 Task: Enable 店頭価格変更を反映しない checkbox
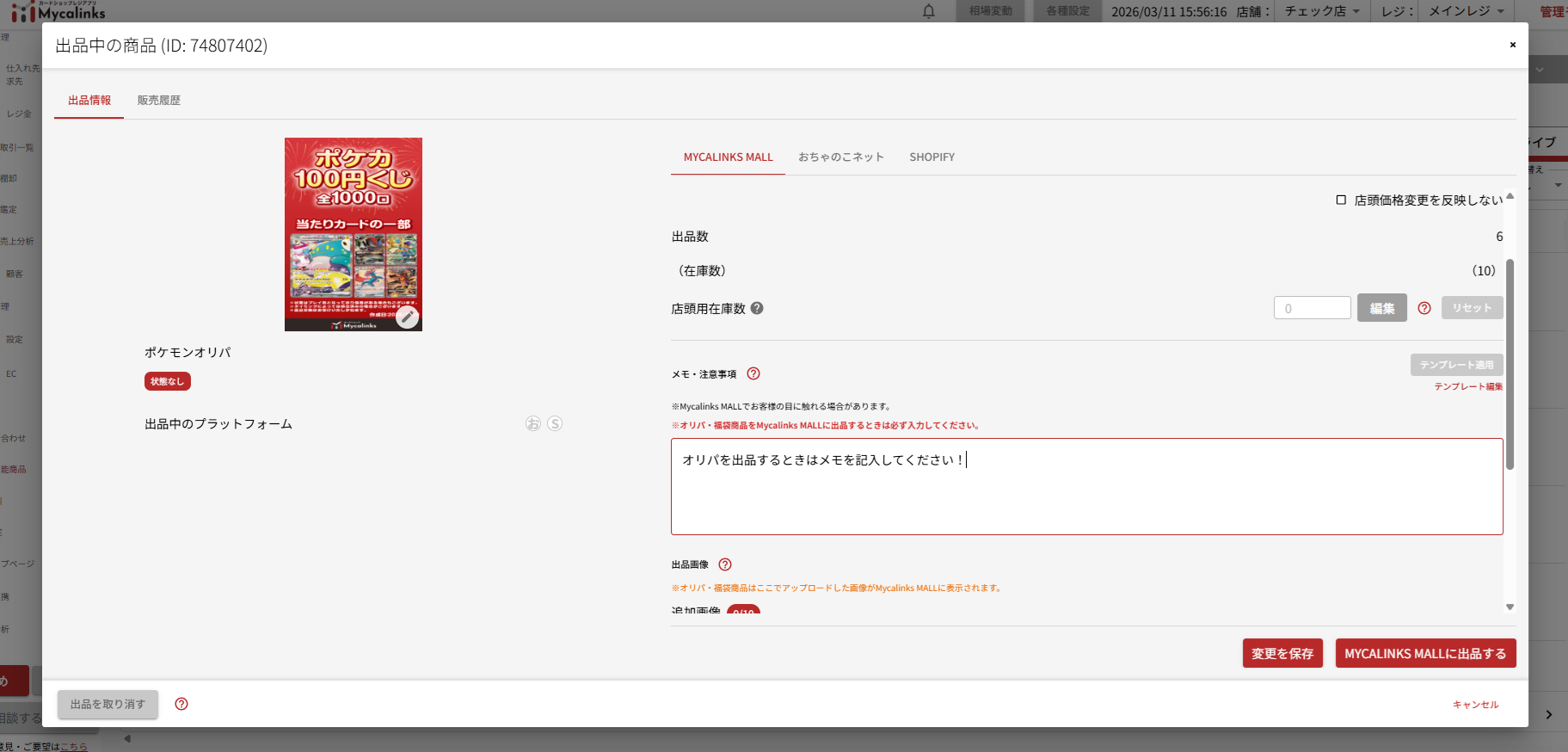(1341, 200)
